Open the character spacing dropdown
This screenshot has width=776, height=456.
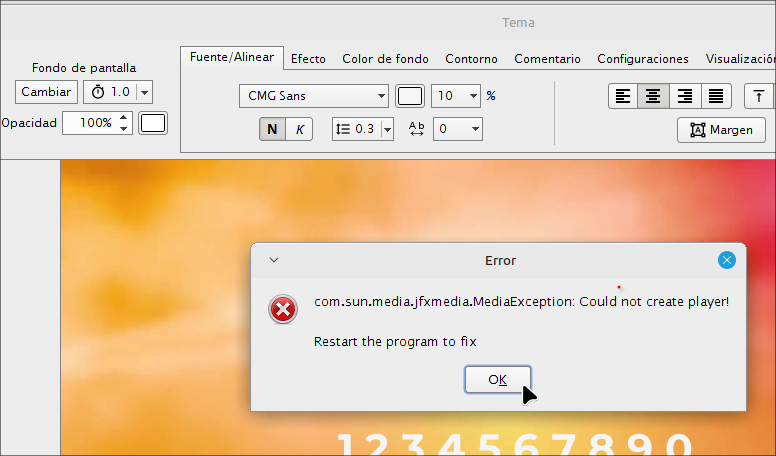[458, 129]
